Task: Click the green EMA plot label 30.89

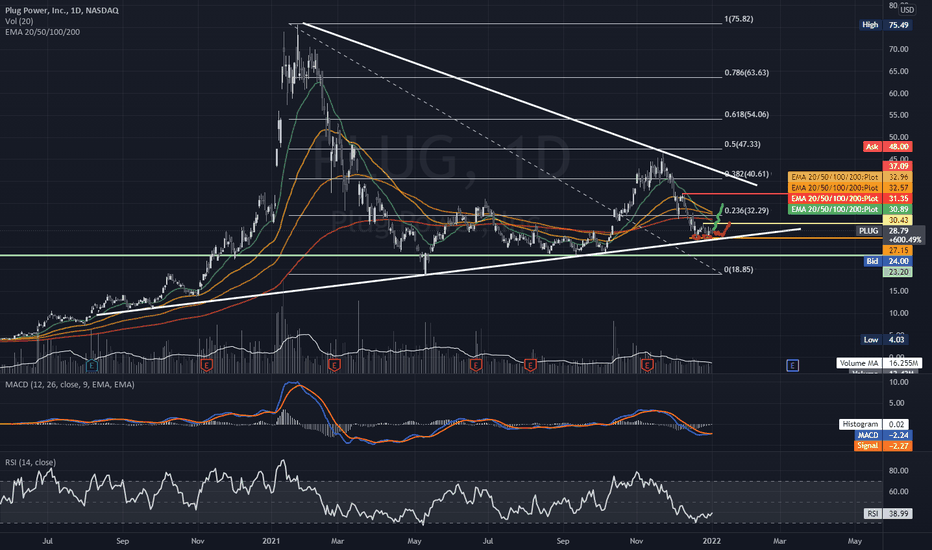Action: (851, 209)
